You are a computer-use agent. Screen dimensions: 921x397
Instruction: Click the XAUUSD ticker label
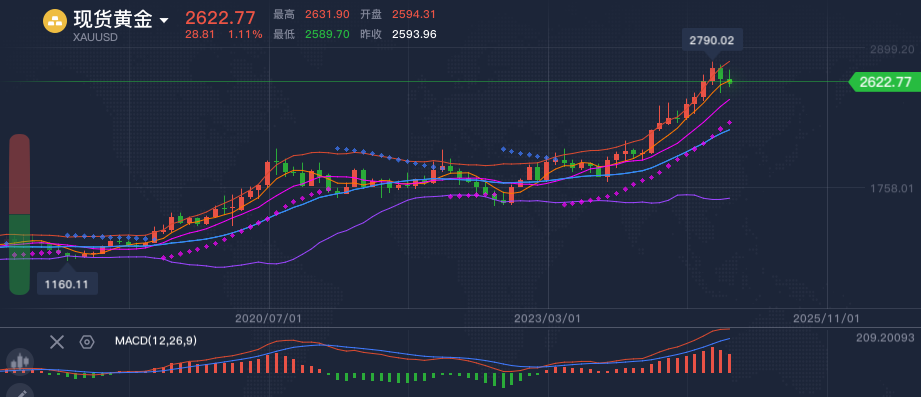tap(95, 37)
